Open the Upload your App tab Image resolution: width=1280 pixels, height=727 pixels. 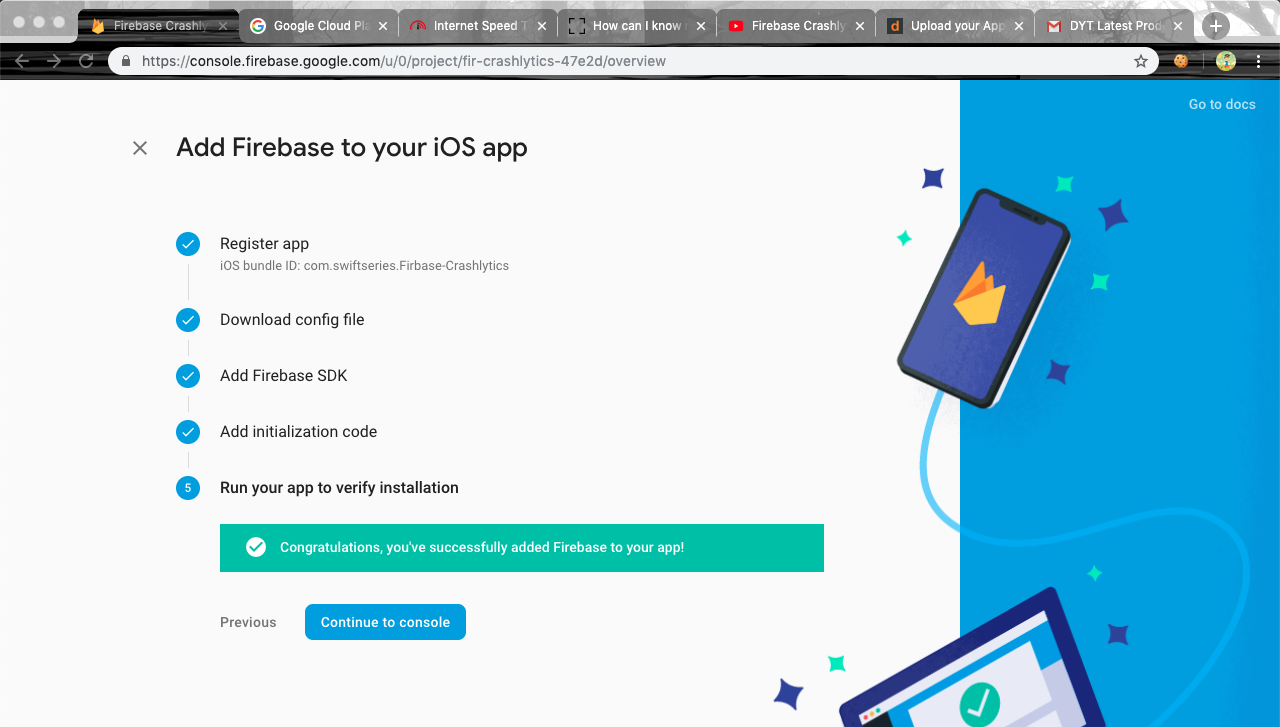tap(950, 26)
